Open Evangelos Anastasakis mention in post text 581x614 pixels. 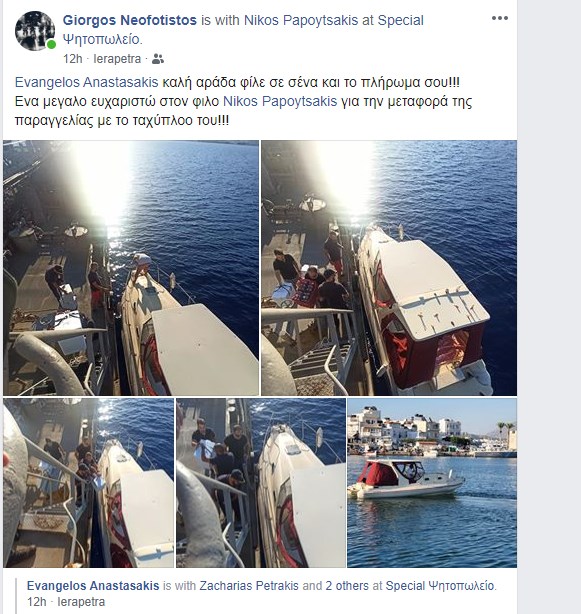(87, 83)
